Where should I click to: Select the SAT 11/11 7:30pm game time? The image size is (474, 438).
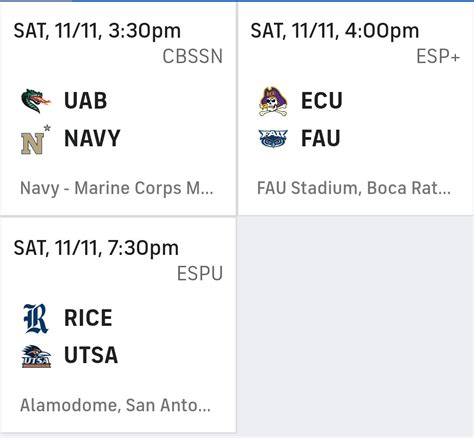click(x=96, y=248)
